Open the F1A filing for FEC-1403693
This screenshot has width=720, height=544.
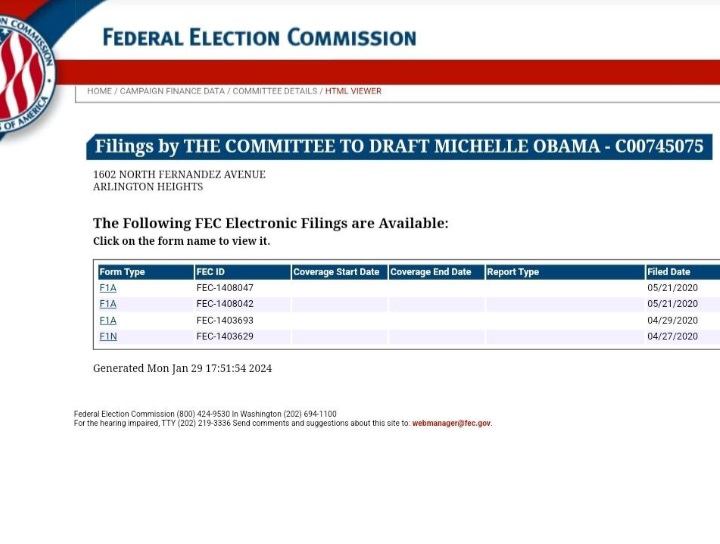click(108, 320)
